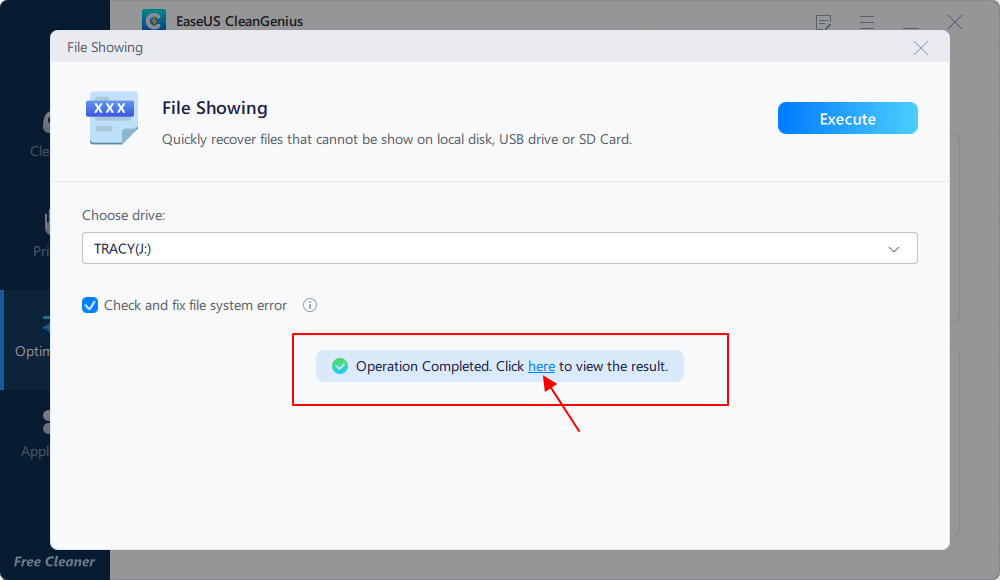The width and height of the screenshot is (1000, 580).
Task: Click the File Showing XXX file icon
Action: (111, 118)
